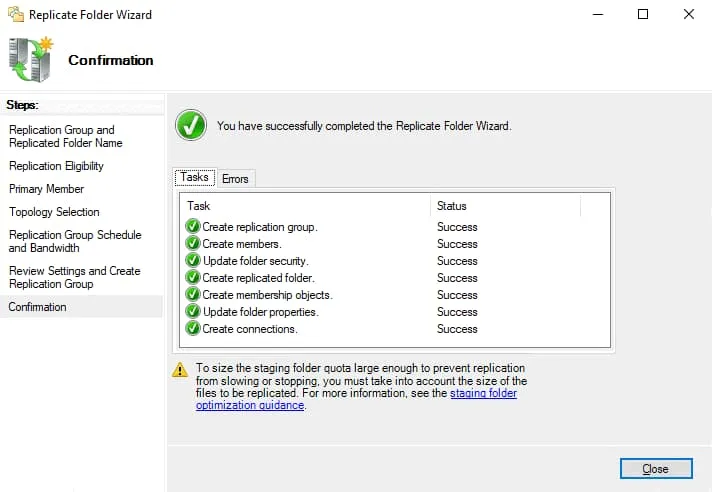
Task: Click the Status column header
Action: [504, 206]
